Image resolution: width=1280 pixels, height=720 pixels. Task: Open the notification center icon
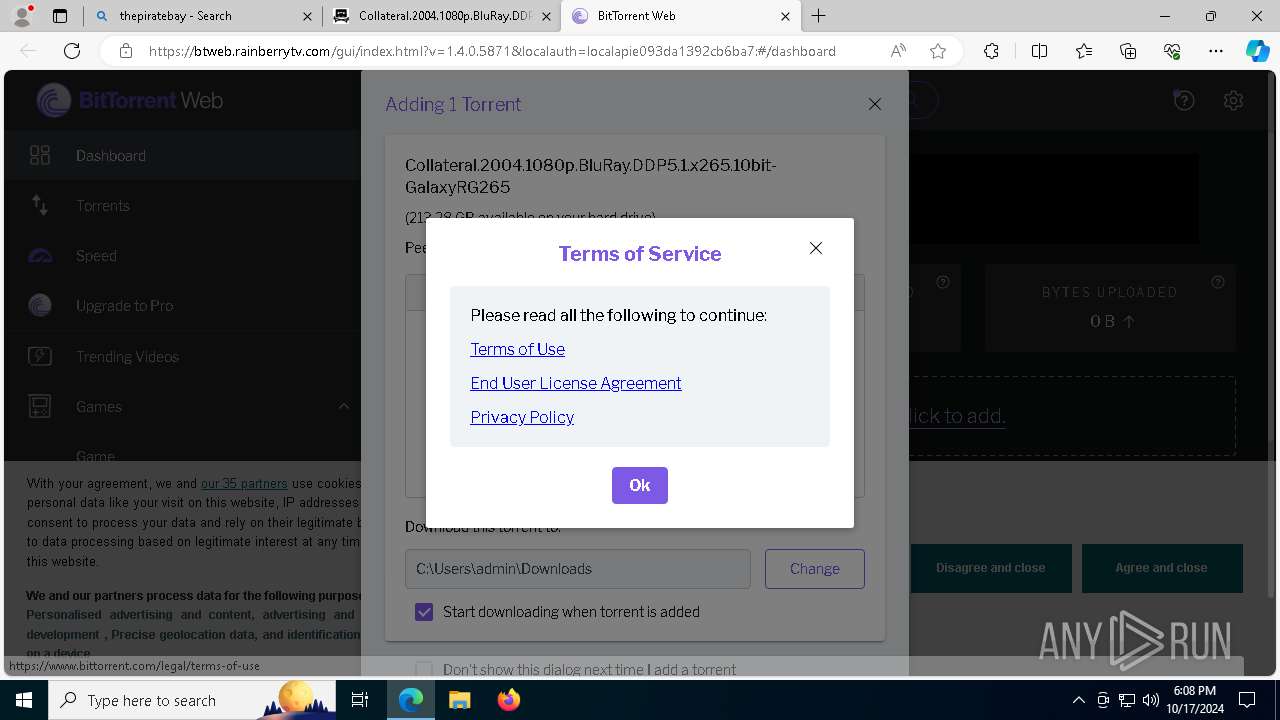(1247, 700)
